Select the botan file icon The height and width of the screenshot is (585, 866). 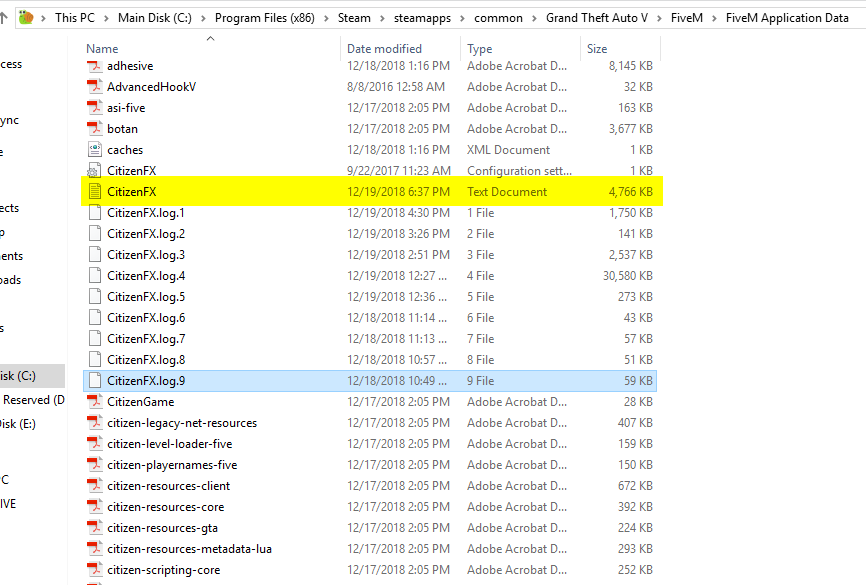click(95, 129)
